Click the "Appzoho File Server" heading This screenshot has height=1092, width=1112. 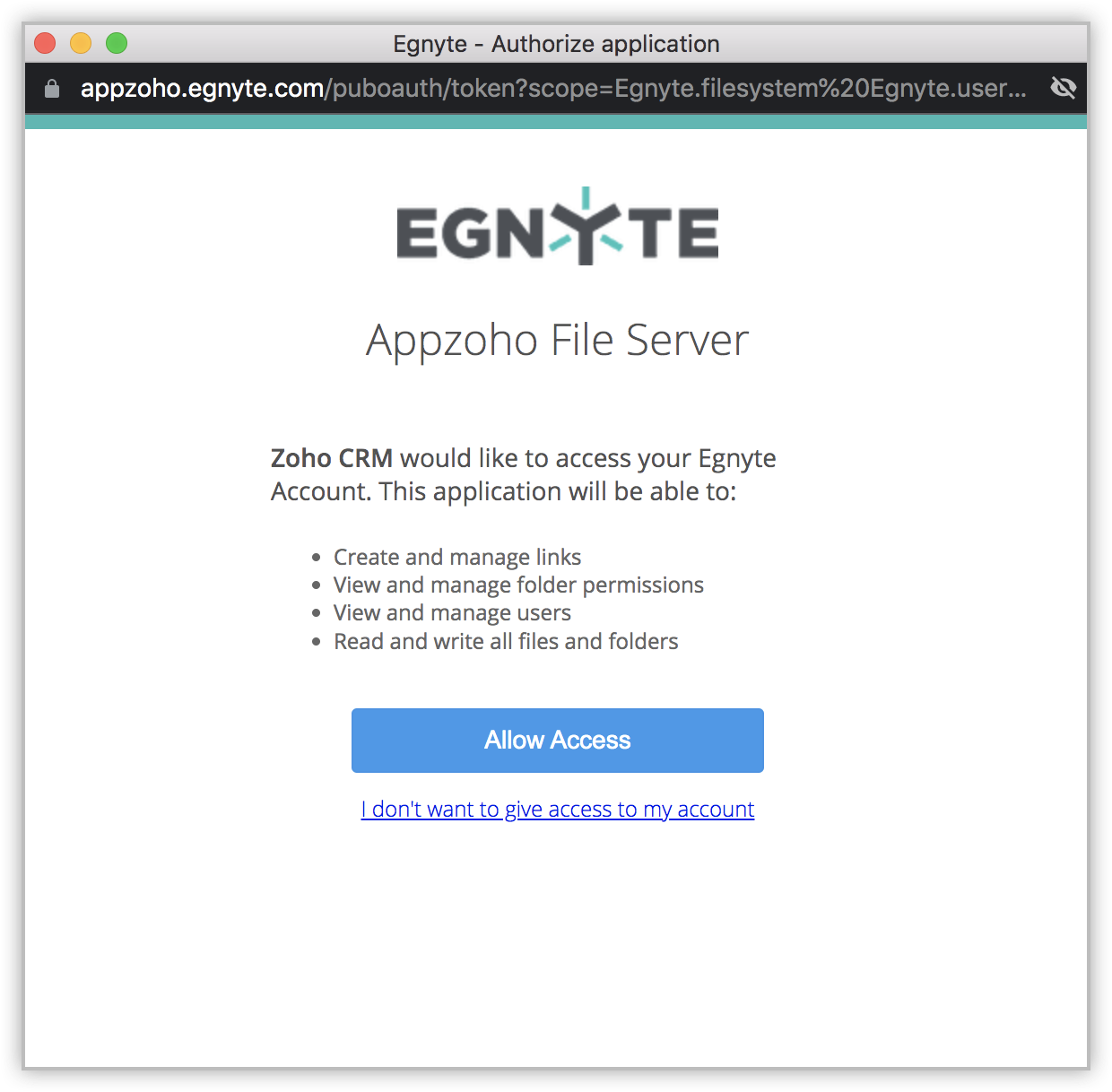[x=557, y=341]
